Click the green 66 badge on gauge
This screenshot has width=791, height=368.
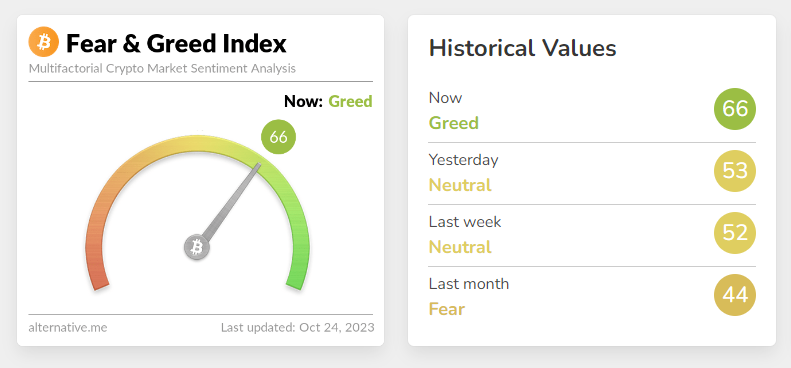coord(278,137)
